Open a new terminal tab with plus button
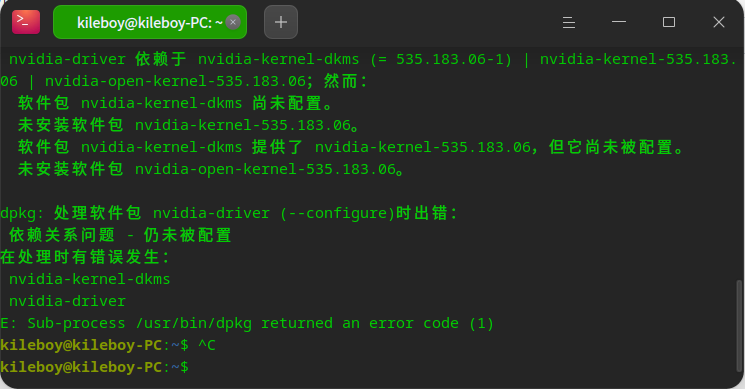 [281, 22]
